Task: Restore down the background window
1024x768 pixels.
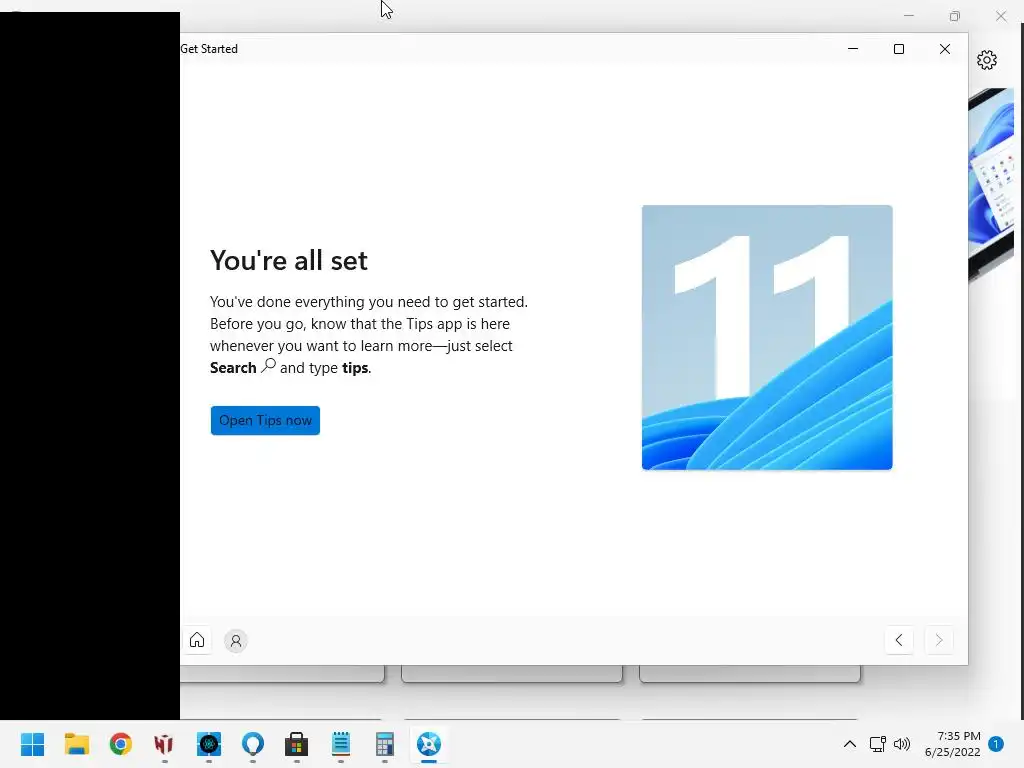Action: [955, 16]
